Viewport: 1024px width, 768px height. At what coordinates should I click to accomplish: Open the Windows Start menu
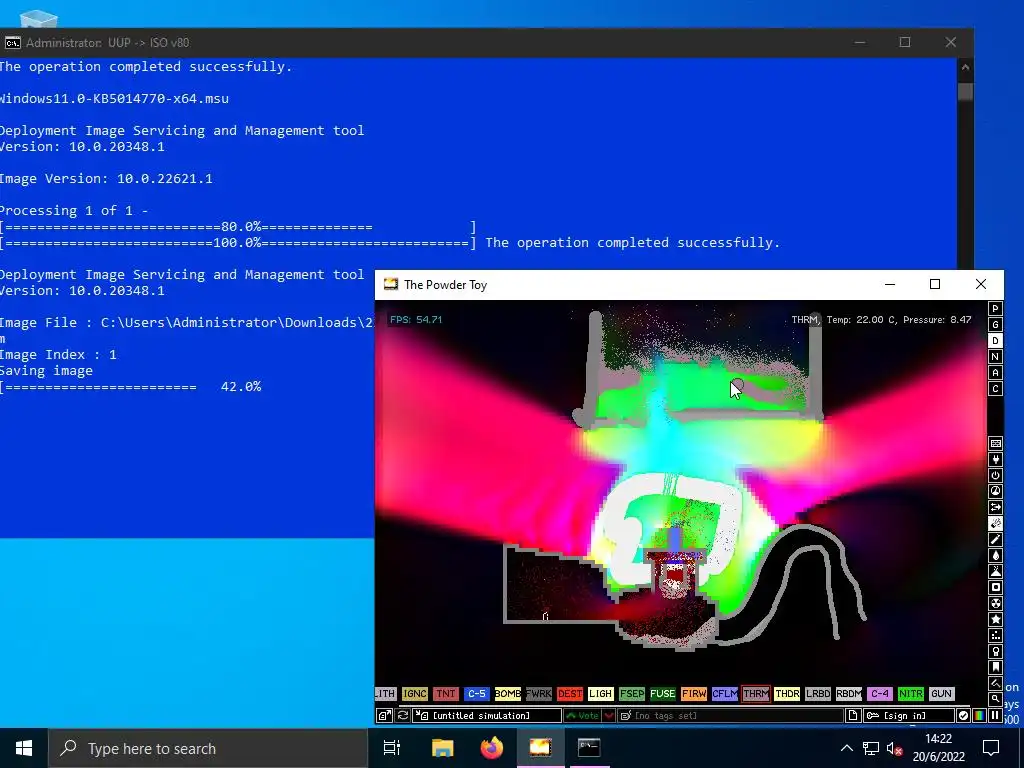click(x=24, y=748)
